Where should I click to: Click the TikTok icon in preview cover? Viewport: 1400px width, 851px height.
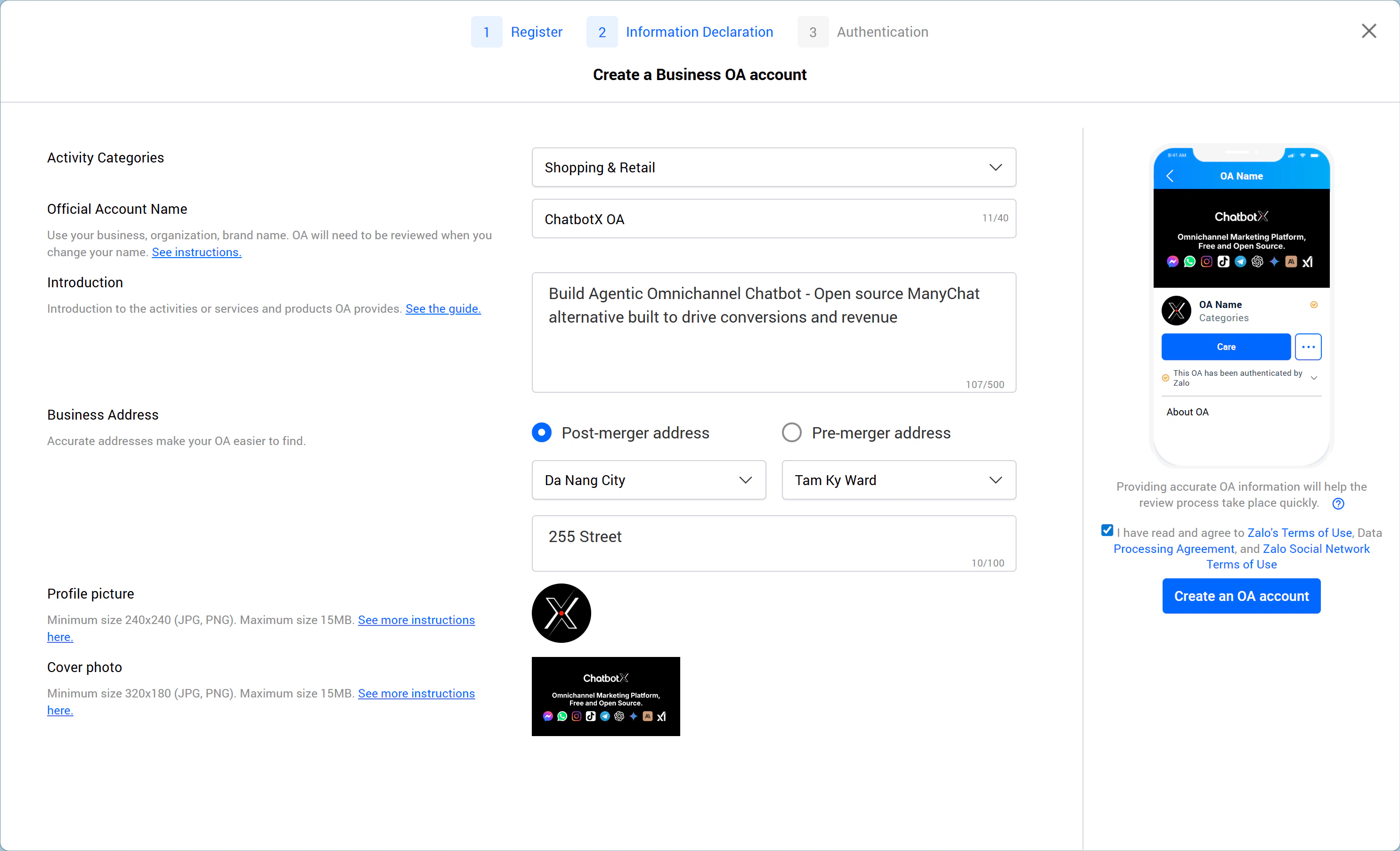coord(1223,261)
